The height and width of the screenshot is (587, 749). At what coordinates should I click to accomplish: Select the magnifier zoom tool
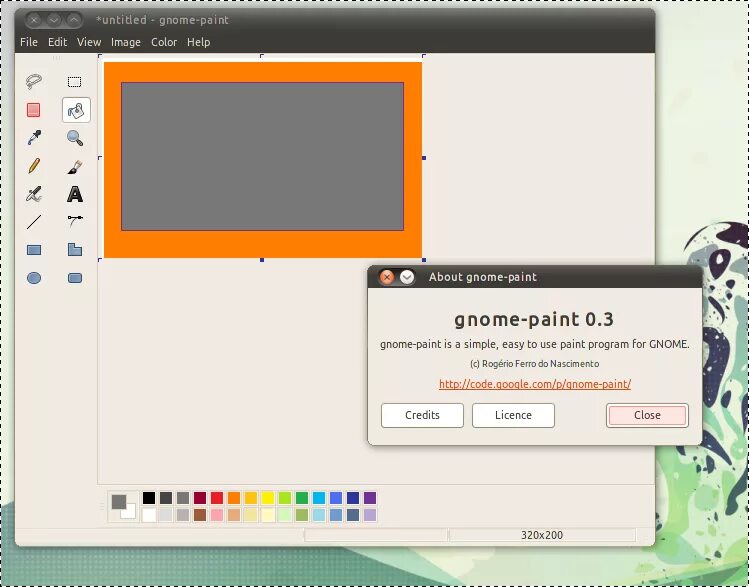pyautogui.click(x=75, y=138)
